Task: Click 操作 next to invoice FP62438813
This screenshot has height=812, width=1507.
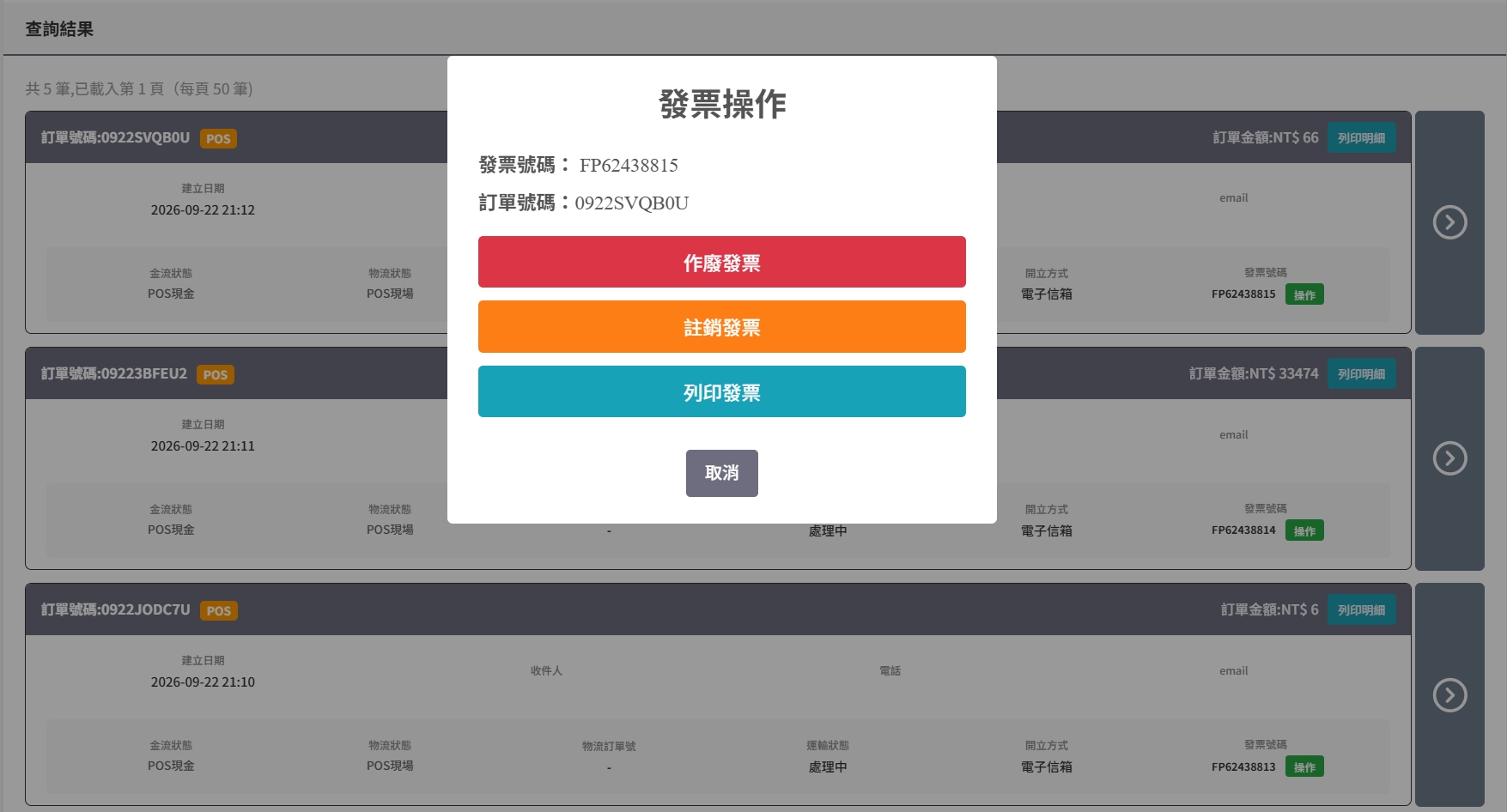Action: pos(1304,767)
